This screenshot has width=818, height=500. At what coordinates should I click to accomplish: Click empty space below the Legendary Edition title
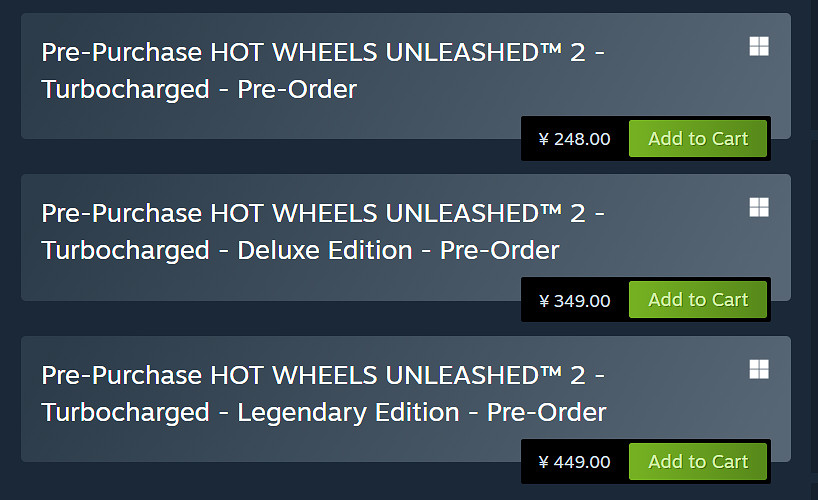pos(250,445)
